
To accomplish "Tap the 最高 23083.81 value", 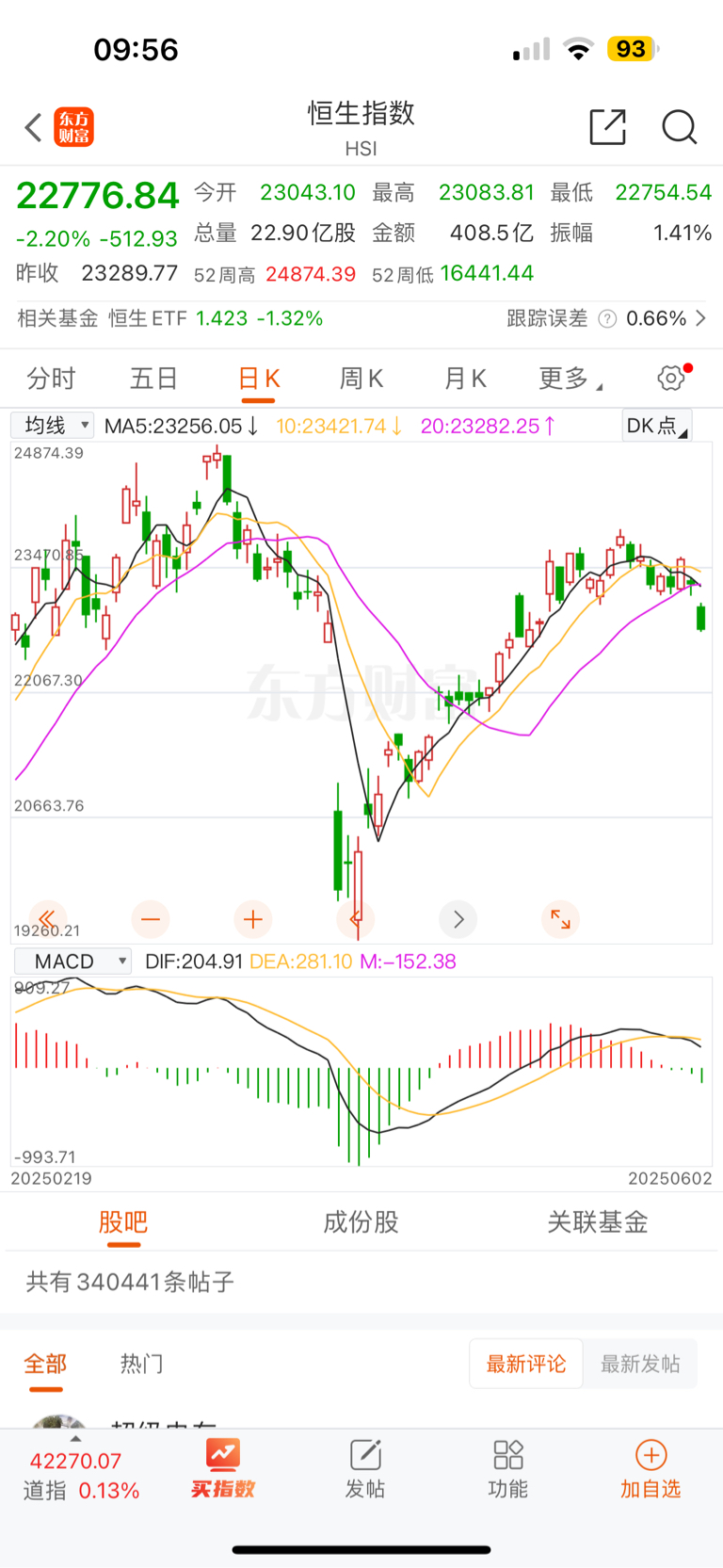I will (x=487, y=192).
